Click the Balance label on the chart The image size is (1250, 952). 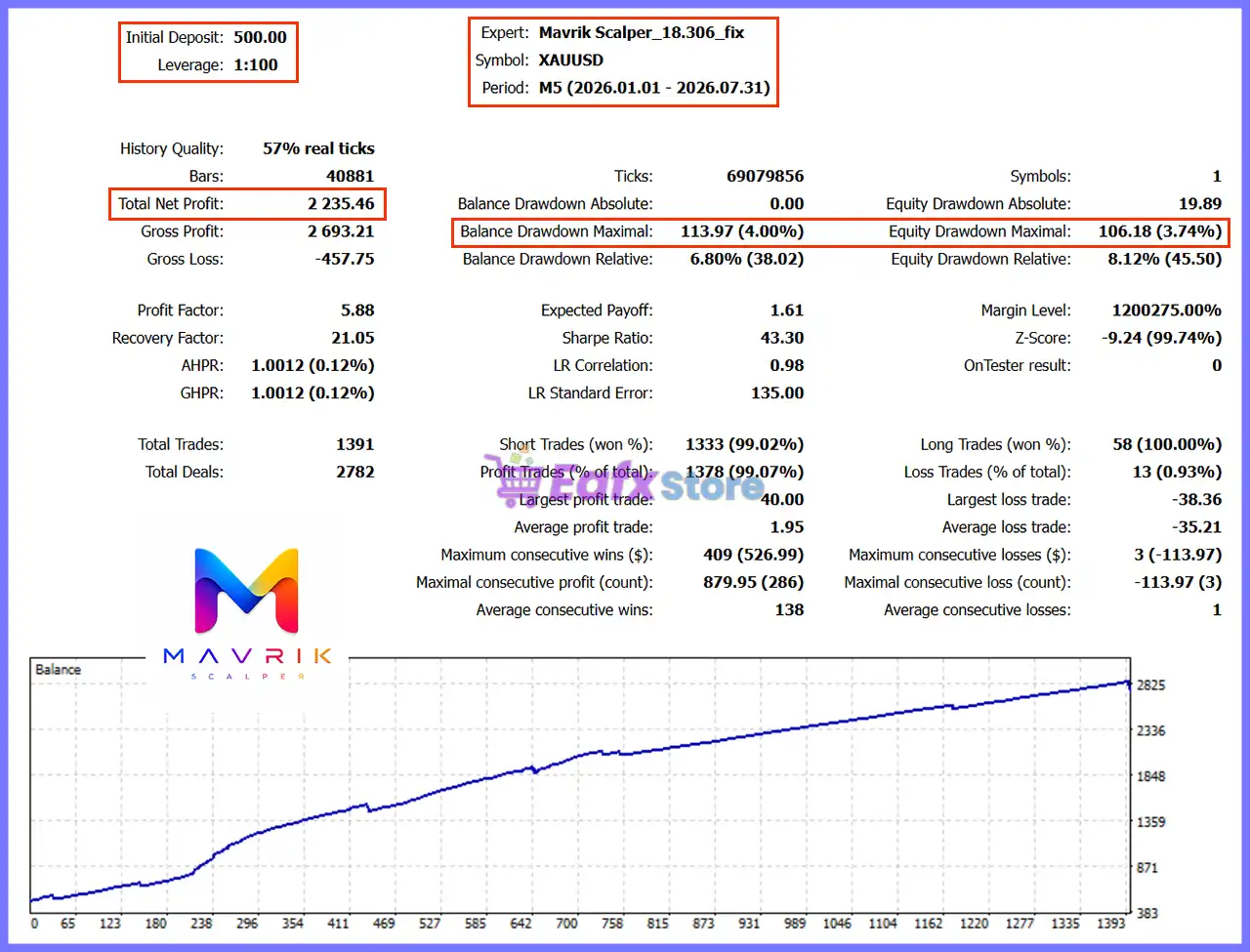59,670
